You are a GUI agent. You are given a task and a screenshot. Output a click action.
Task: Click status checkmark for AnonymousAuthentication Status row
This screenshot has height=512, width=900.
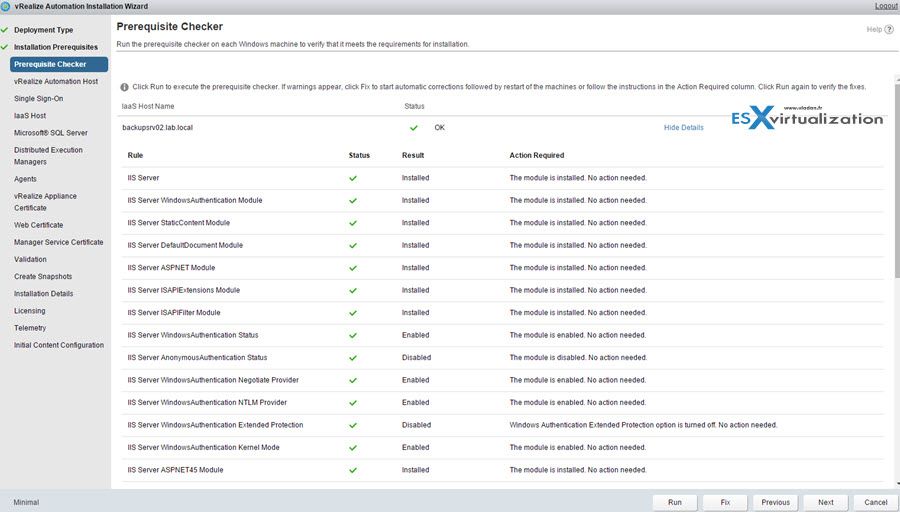pyautogui.click(x=353, y=358)
